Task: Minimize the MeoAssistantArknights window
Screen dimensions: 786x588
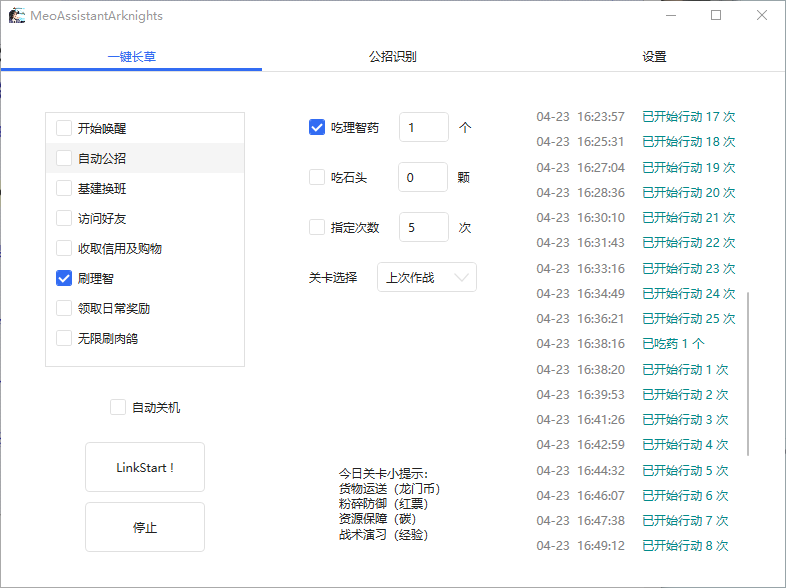Action: [x=671, y=16]
